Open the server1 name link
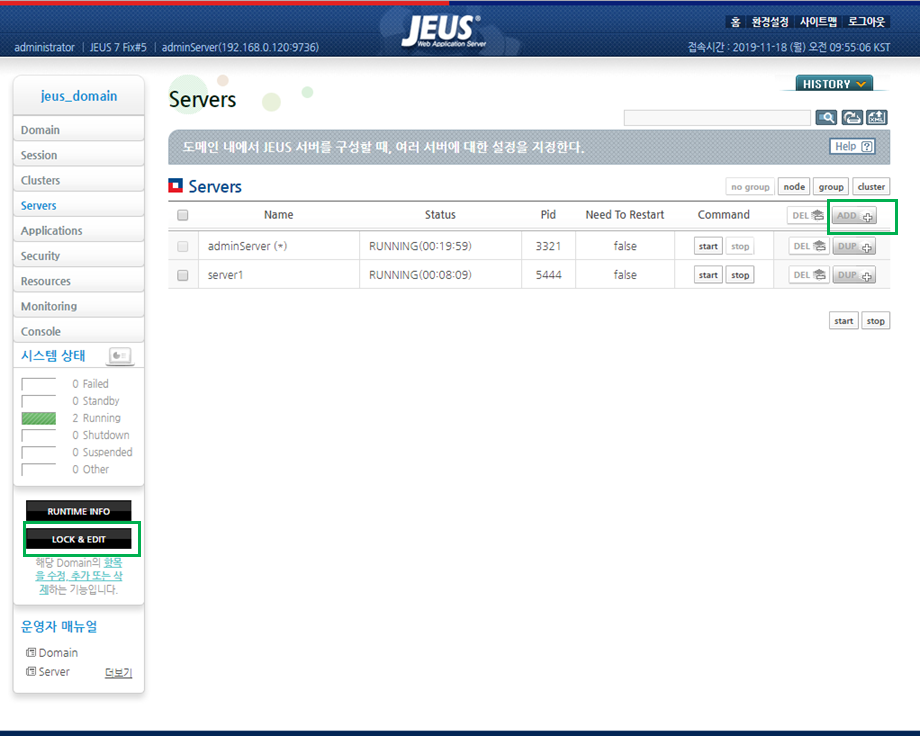920x736 pixels. click(x=225, y=275)
